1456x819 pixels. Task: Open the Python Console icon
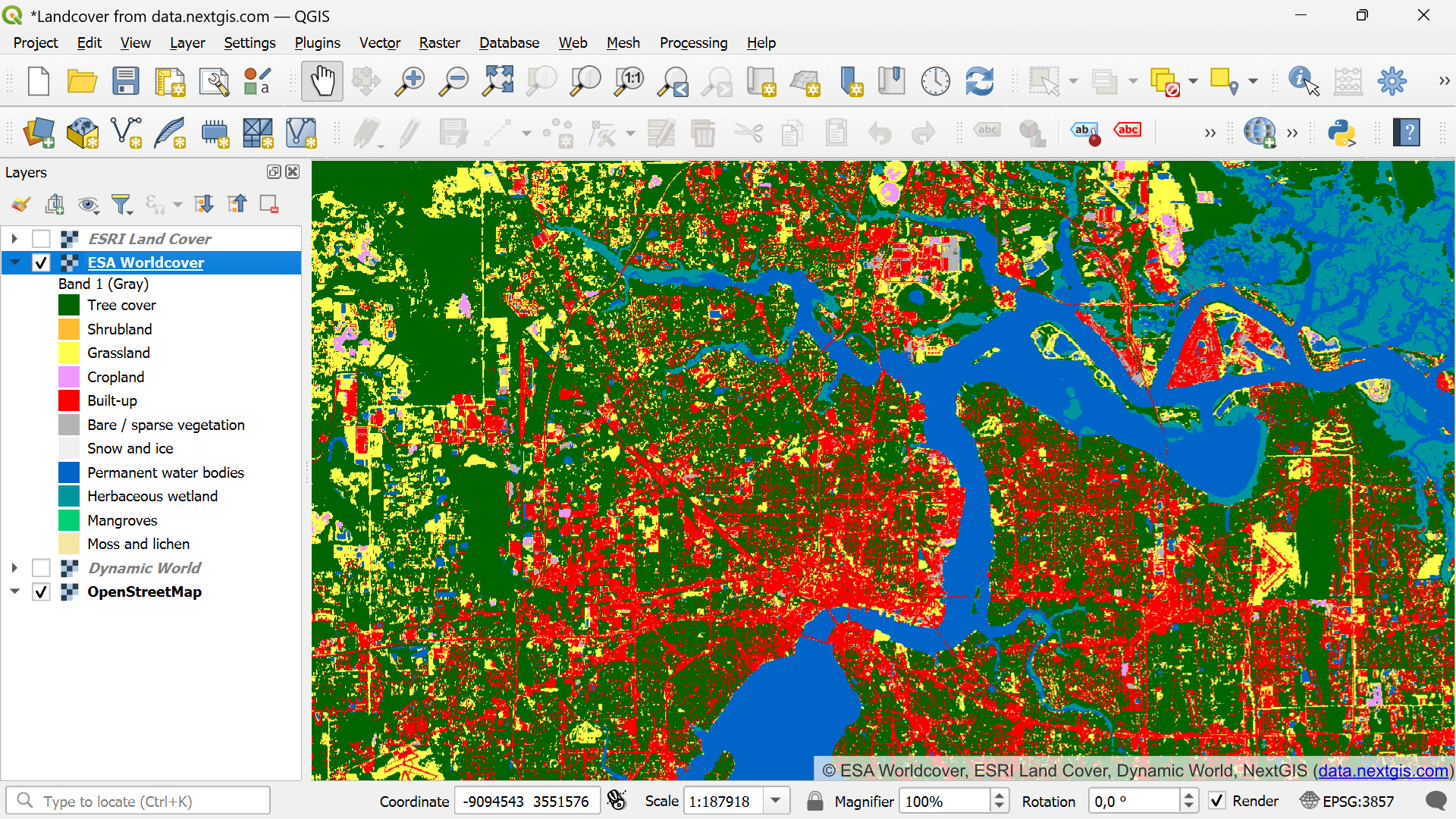click(x=1341, y=133)
